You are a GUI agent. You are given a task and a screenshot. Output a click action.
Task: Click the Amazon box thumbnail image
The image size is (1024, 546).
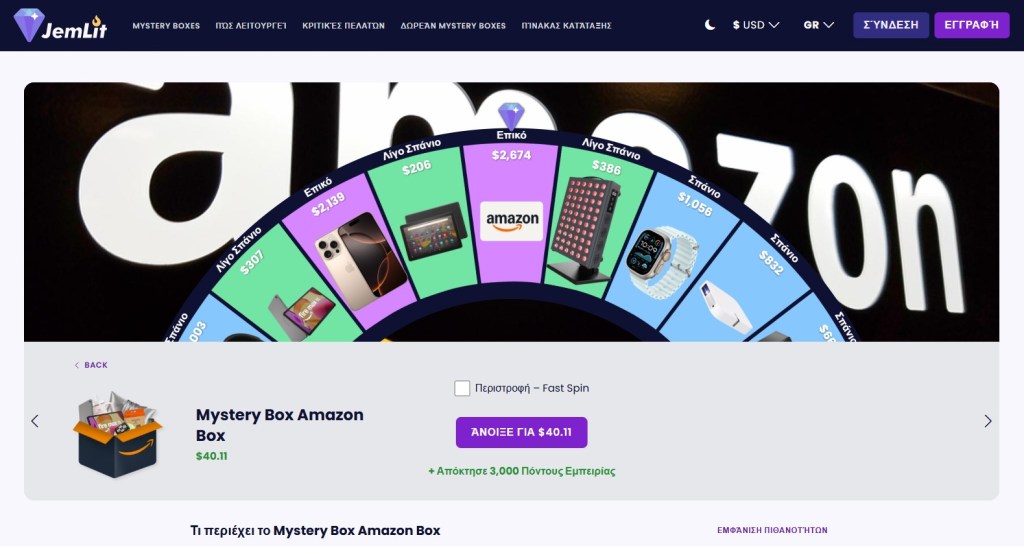point(117,434)
